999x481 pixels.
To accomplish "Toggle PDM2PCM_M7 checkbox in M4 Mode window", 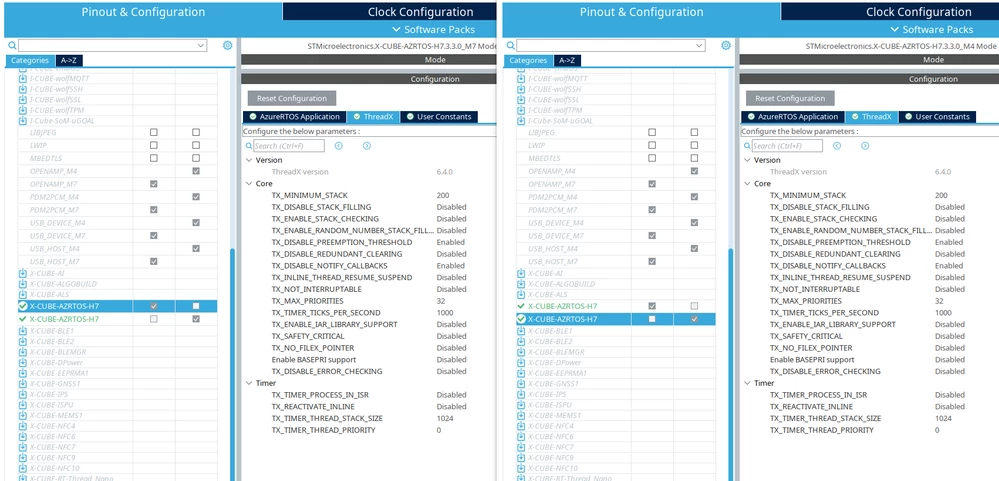I will coord(652,210).
